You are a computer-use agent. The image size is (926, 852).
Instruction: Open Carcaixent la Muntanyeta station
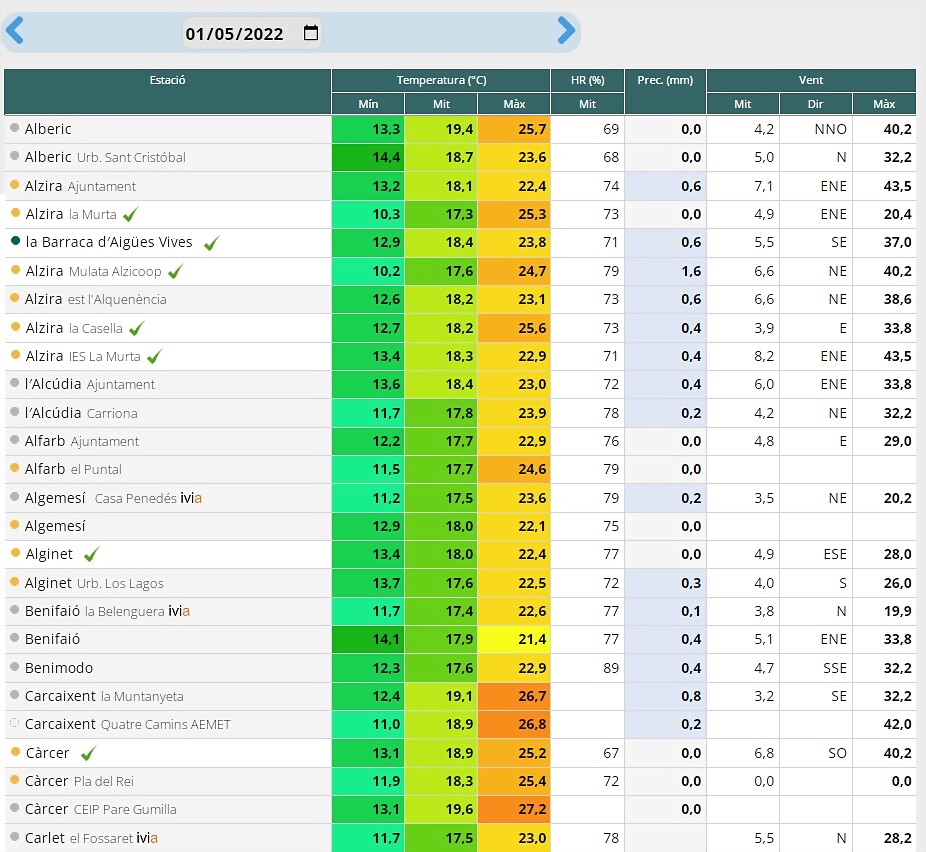104,697
